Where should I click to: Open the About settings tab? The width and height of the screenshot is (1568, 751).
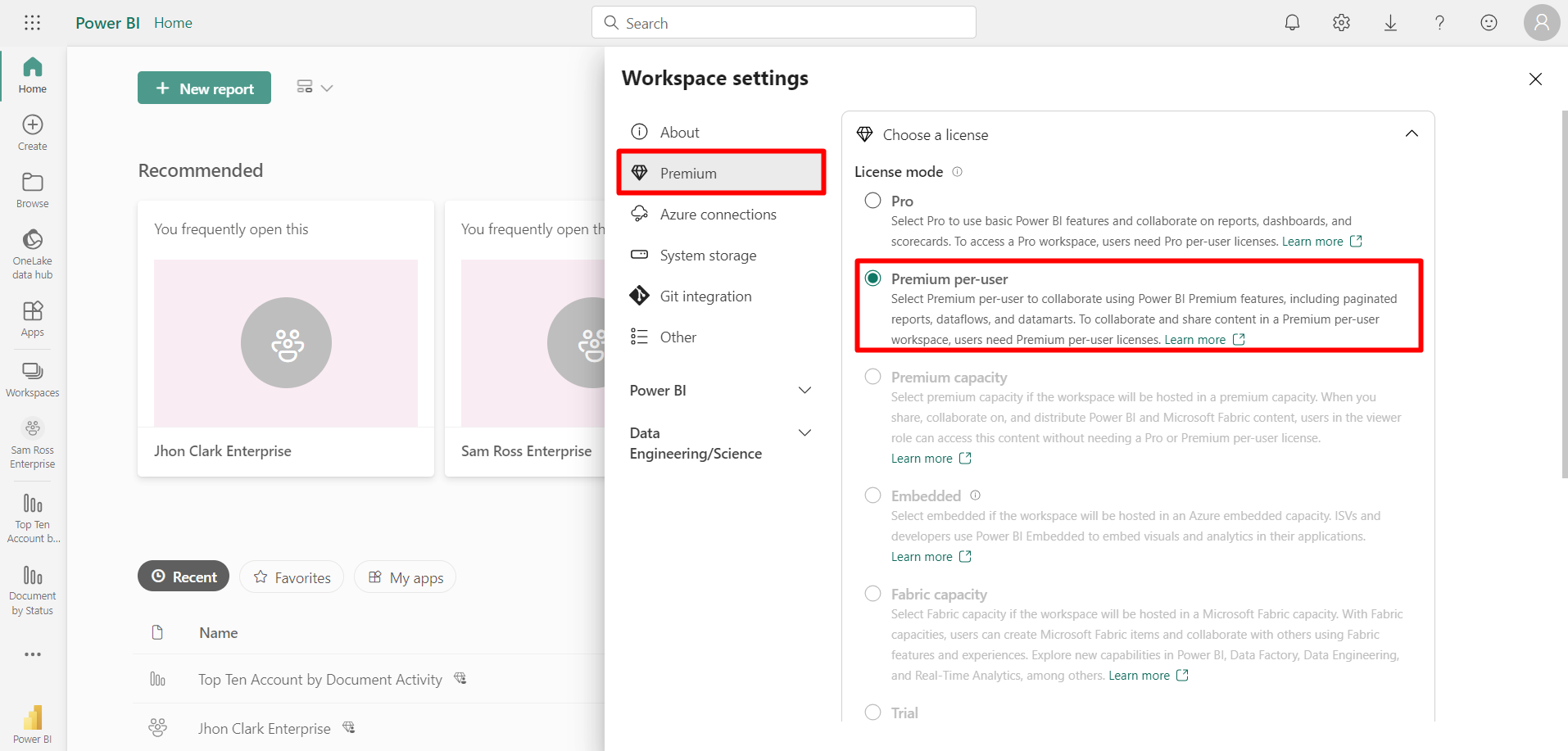pyautogui.click(x=721, y=132)
